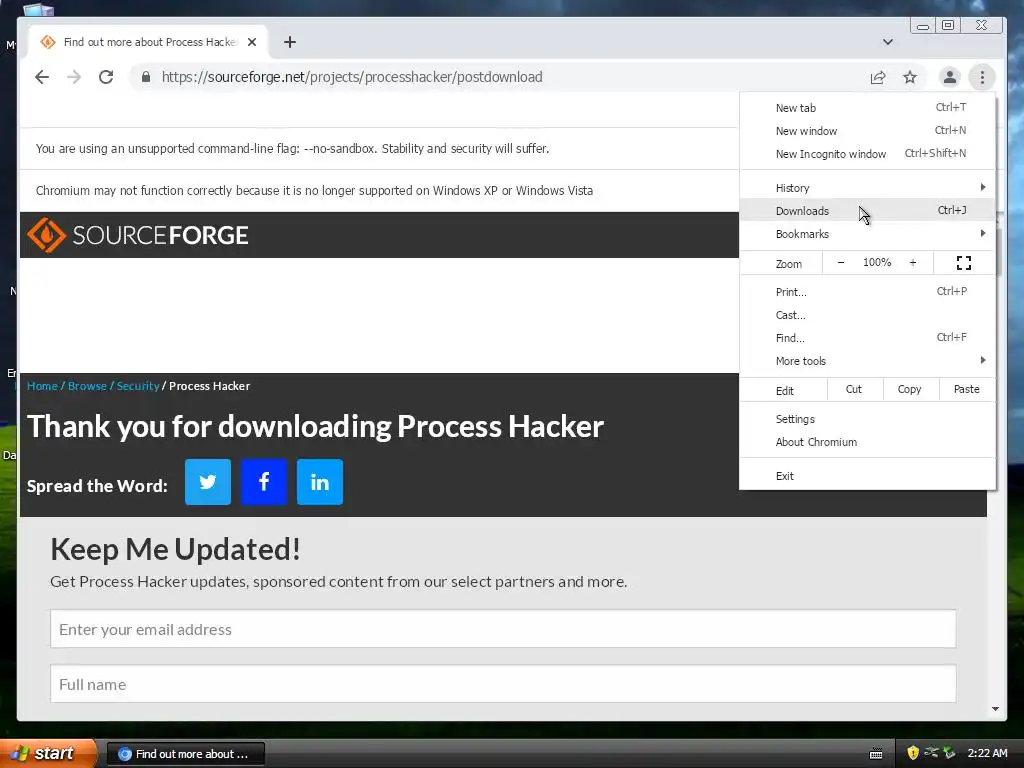Click the share page icon in address bar
The height and width of the screenshot is (768, 1024).
878,77
